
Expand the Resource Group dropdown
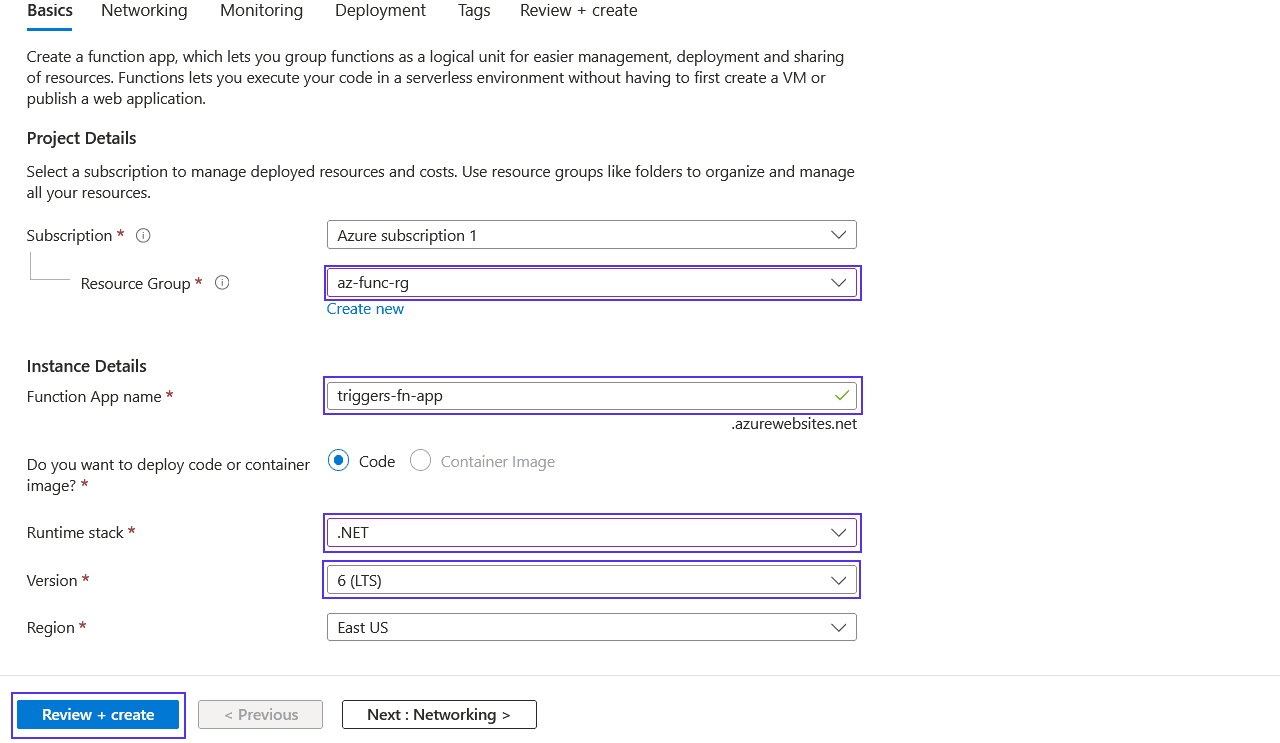(x=839, y=282)
